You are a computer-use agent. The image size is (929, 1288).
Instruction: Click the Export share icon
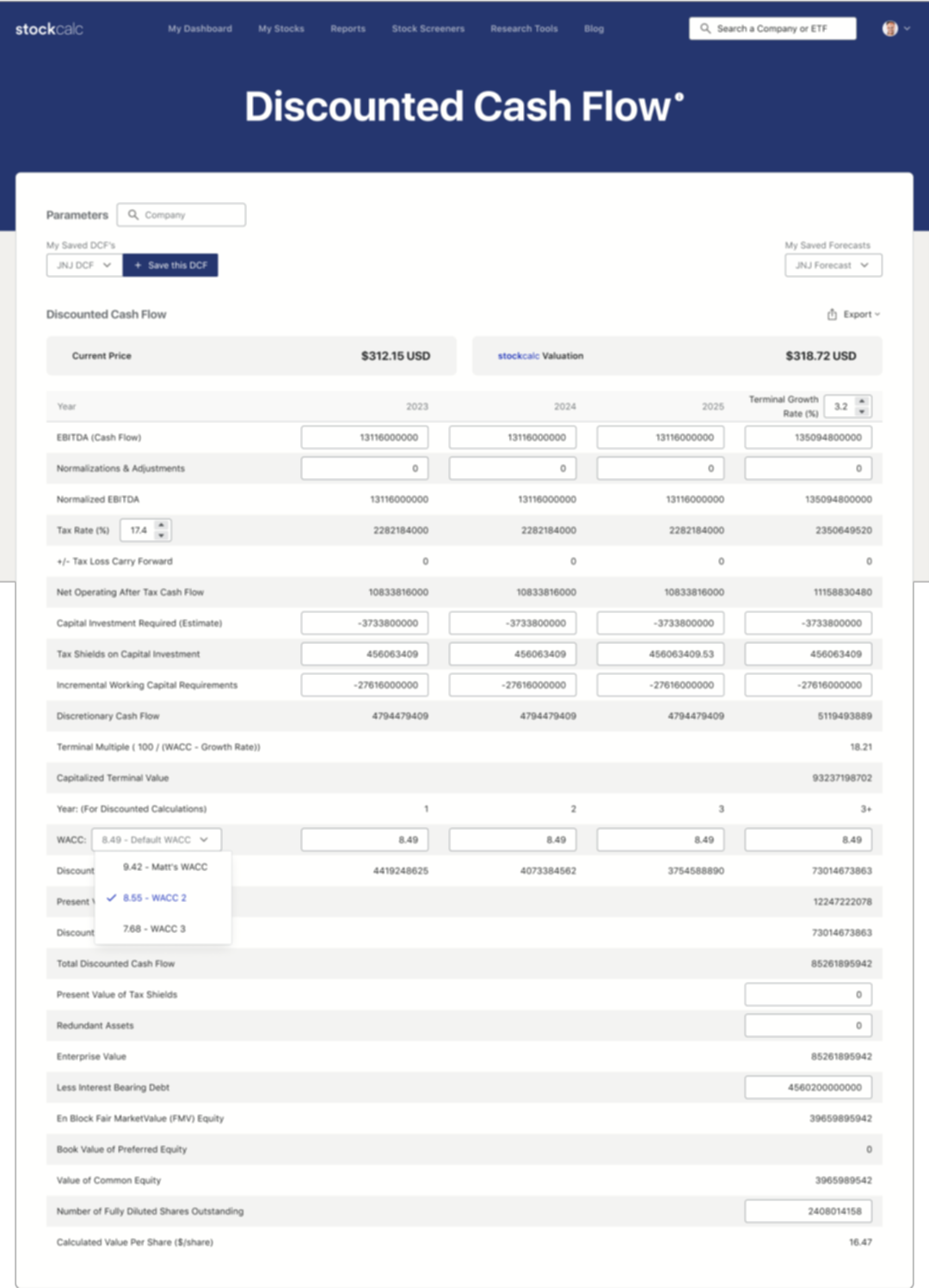tap(832, 315)
